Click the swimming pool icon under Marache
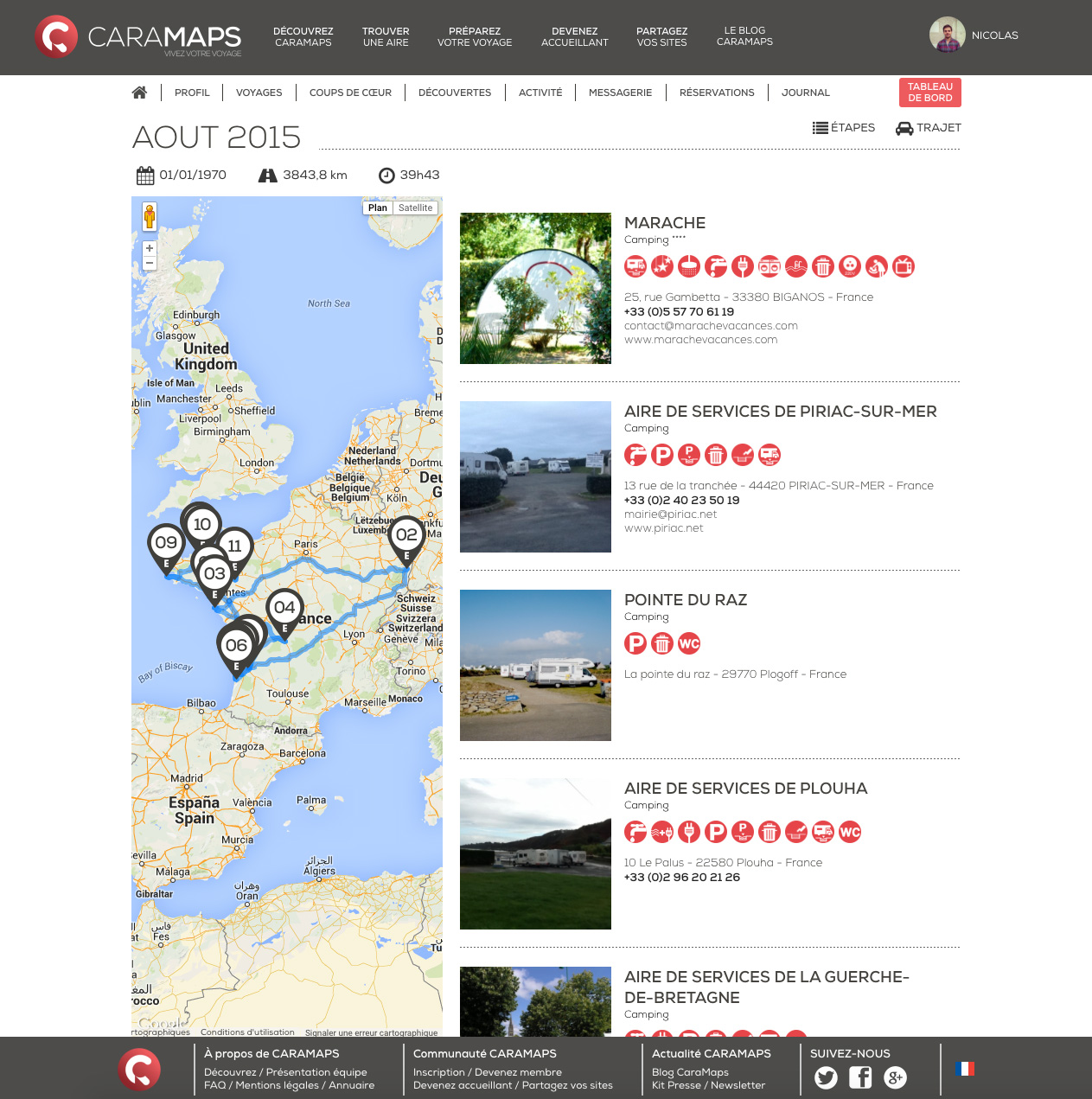Viewport: 1092px width, 1099px height. (x=796, y=266)
